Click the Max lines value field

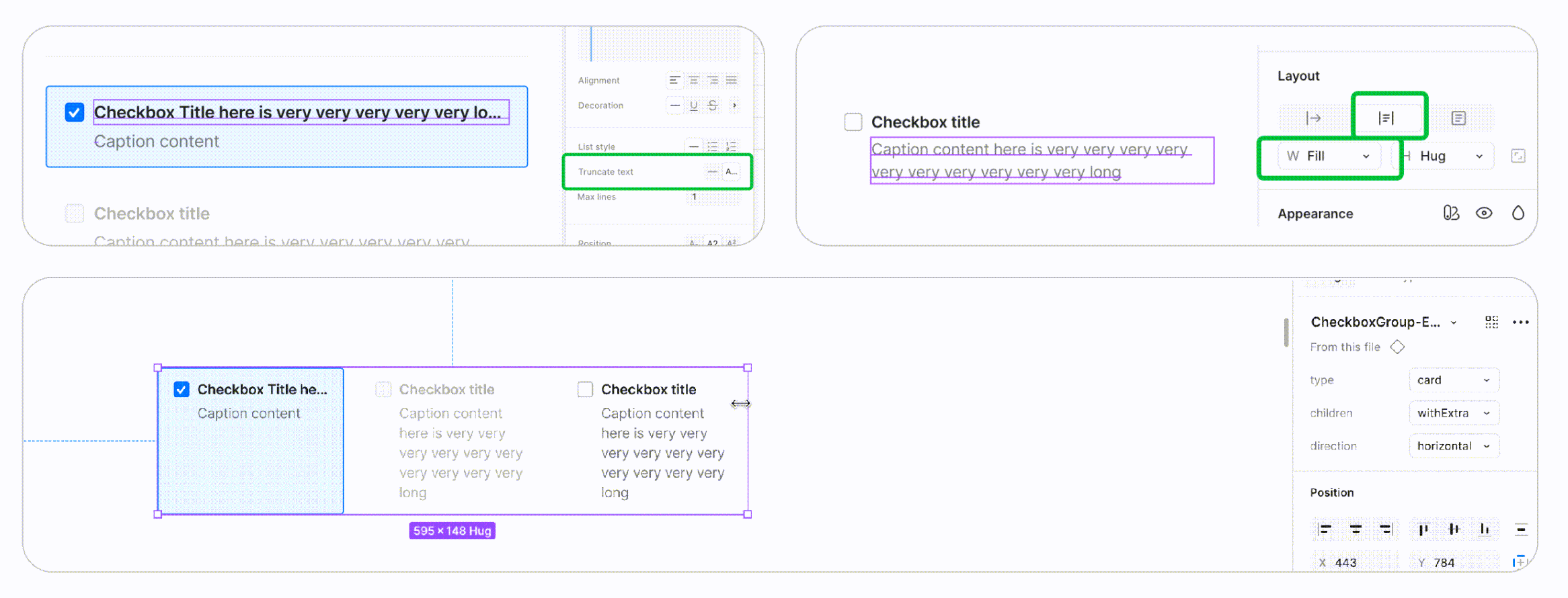pyautogui.click(x=713, y=198)
